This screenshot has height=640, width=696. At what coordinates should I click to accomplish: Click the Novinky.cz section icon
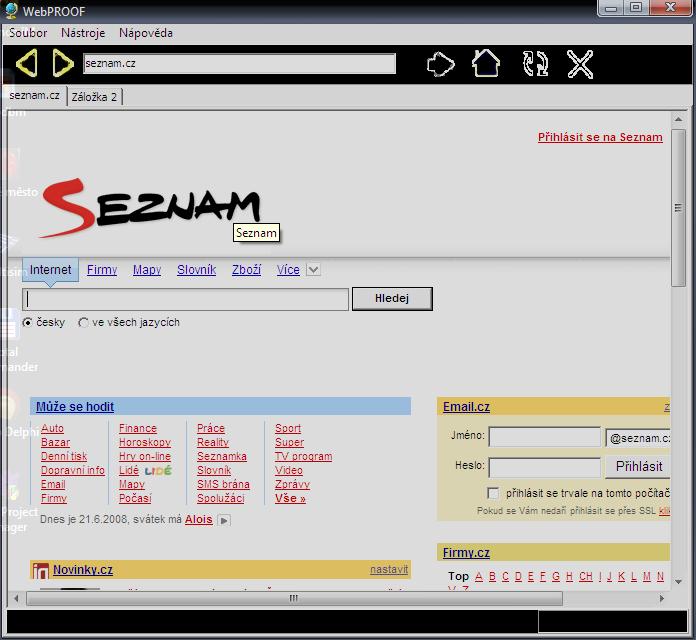click(x=40, y=570)
